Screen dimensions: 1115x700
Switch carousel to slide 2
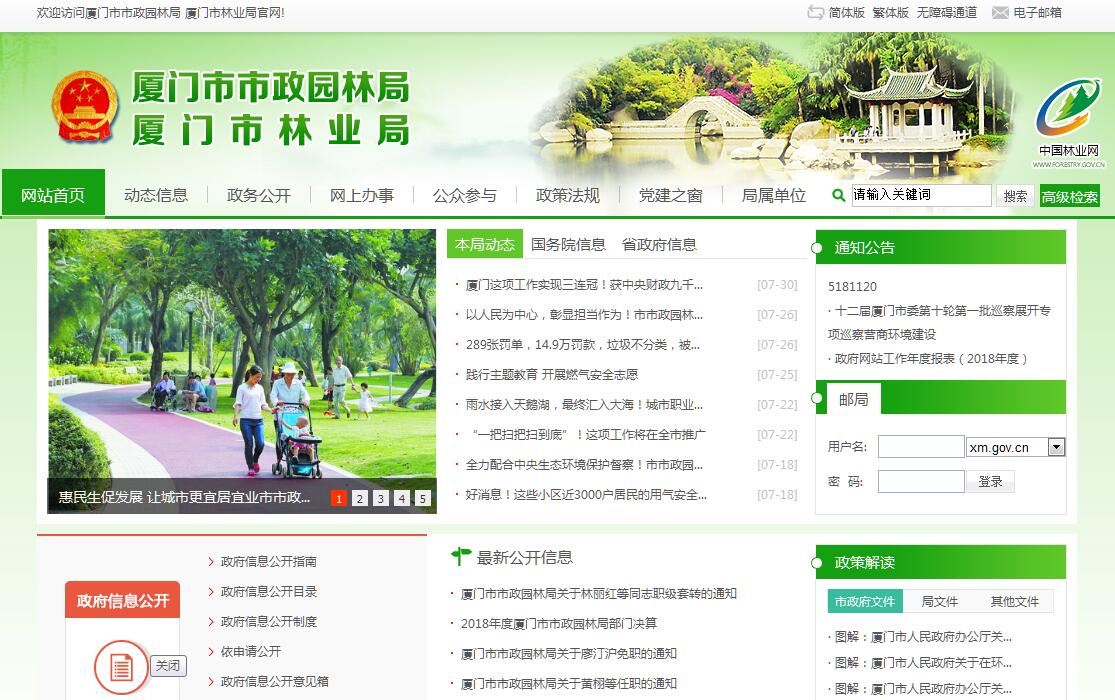(x=360, y=498)
